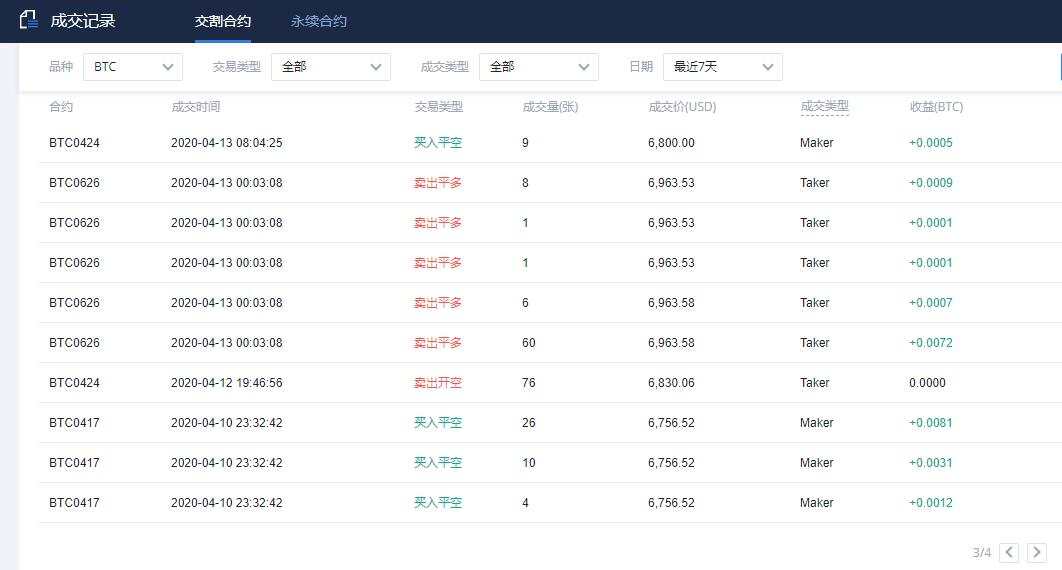
Task: Expand the 成交类型 全部 dropdown
Action: (x=538, y=67)
